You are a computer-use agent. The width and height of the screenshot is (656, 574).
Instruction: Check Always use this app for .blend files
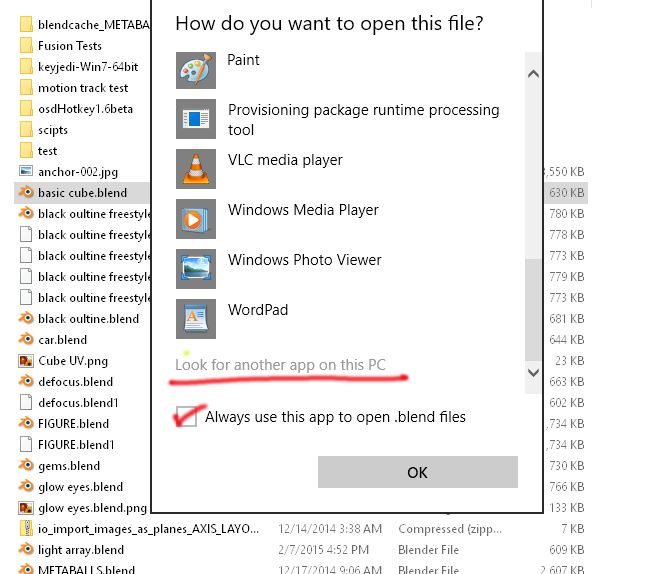(x=186, y=416)
